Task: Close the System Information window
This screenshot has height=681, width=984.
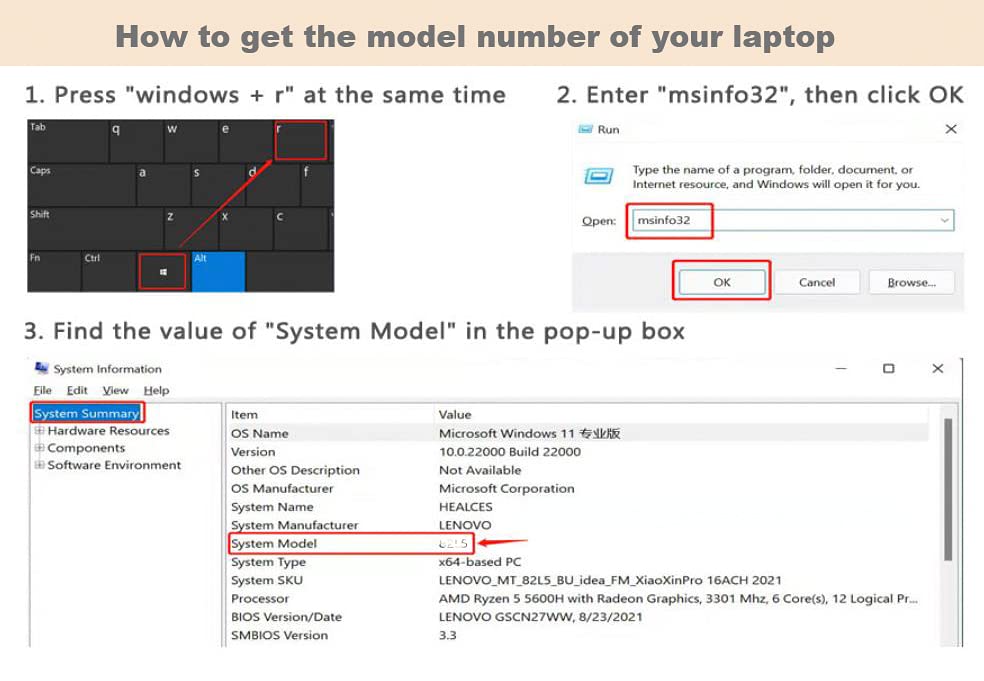Action: [938, 368]
